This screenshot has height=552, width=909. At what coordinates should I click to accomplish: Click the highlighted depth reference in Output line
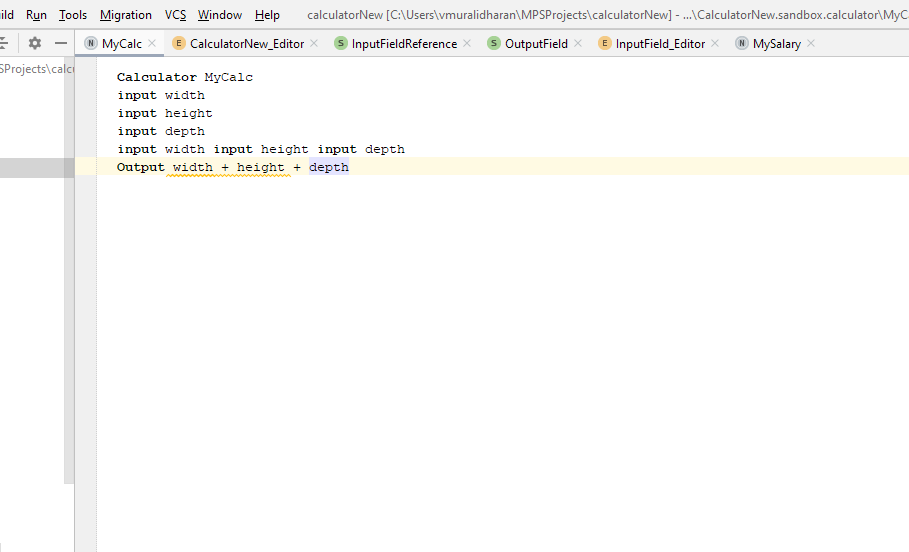coord(329,167)
